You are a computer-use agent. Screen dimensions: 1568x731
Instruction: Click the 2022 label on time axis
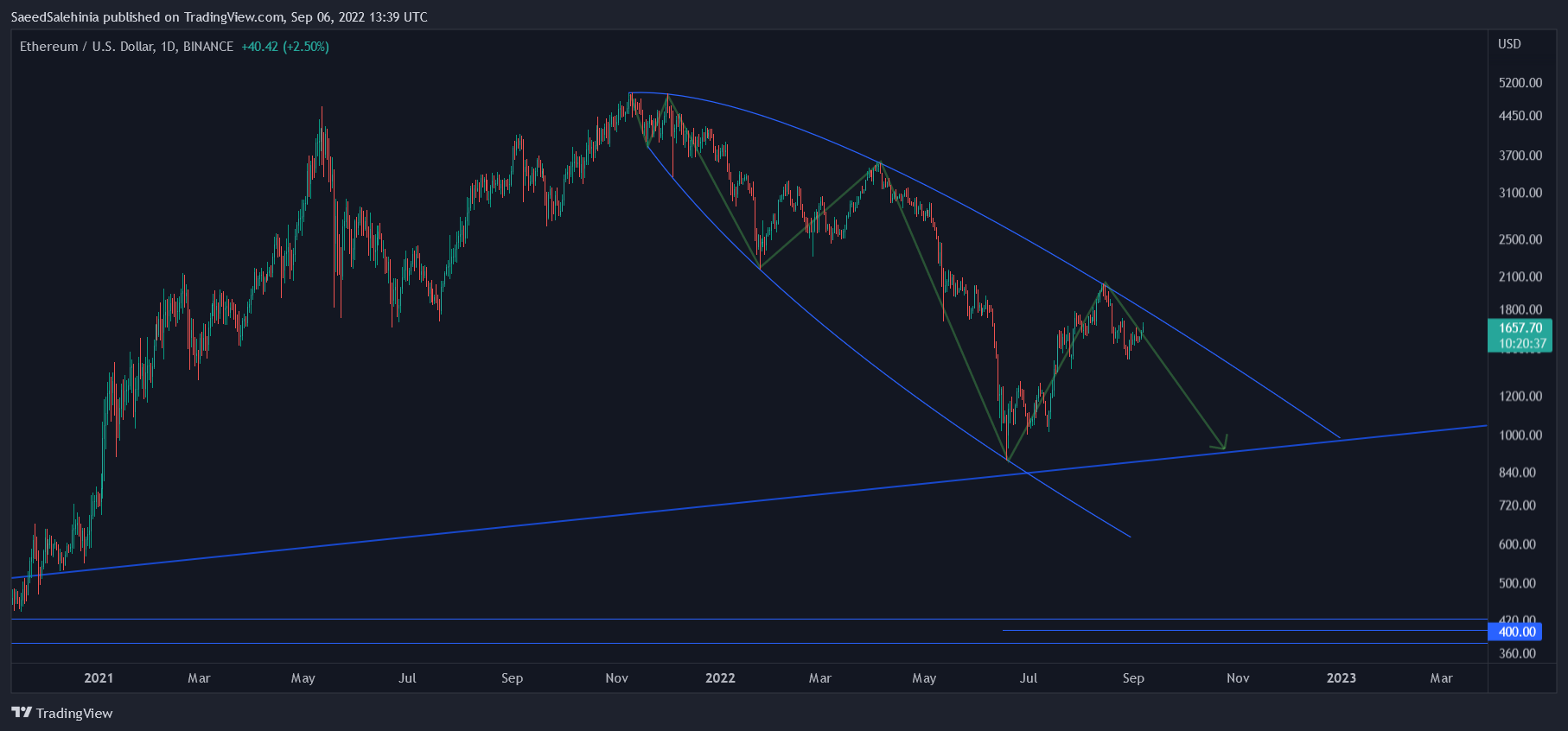point(720,677)
